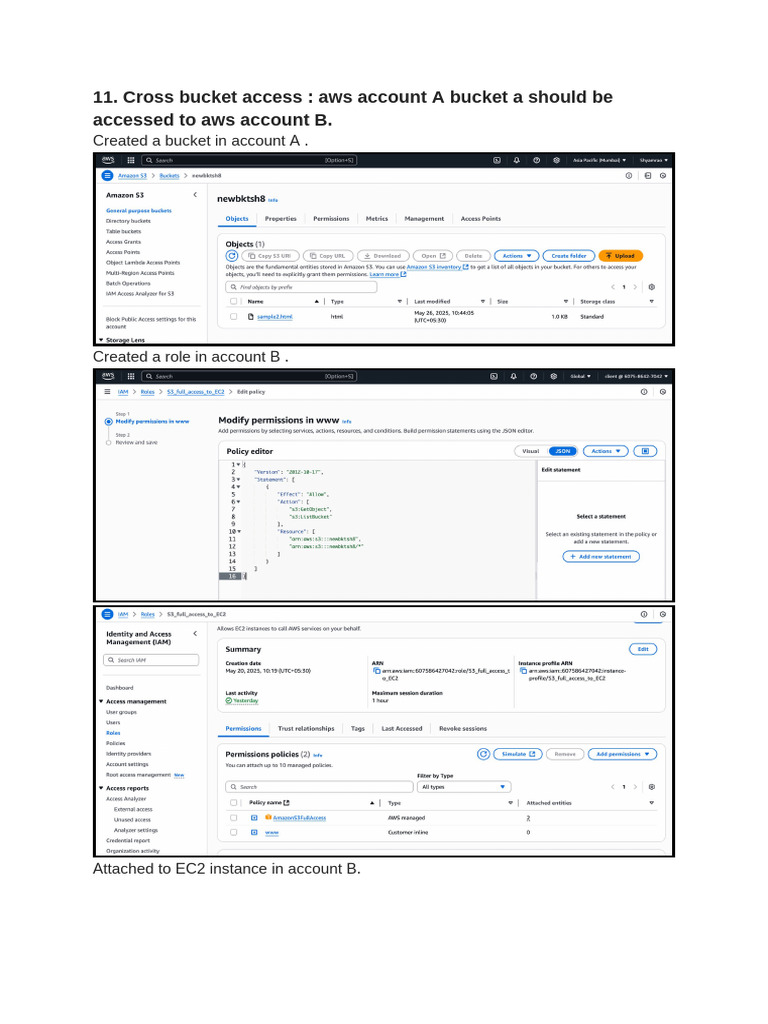Click info icon on IAM role breadcrumb bar

click(644, 615)
